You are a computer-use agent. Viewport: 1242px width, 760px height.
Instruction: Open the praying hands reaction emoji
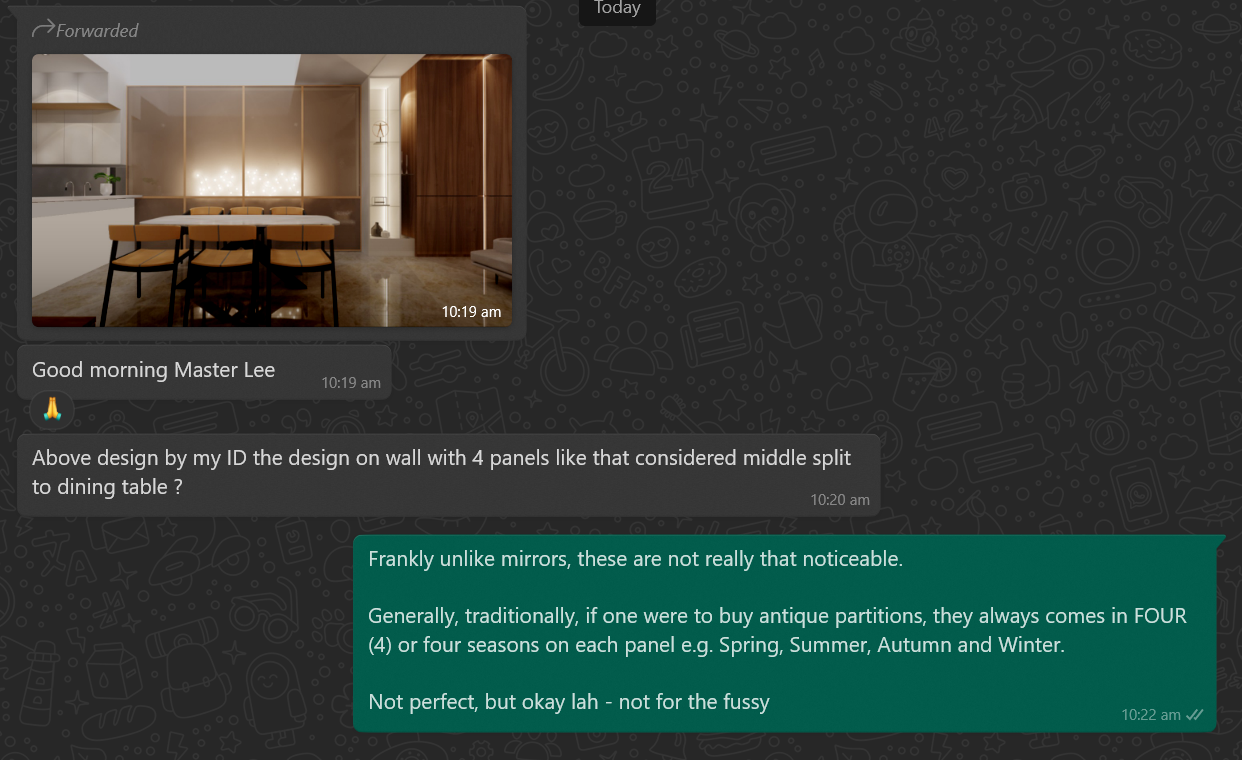pos(52,408)
